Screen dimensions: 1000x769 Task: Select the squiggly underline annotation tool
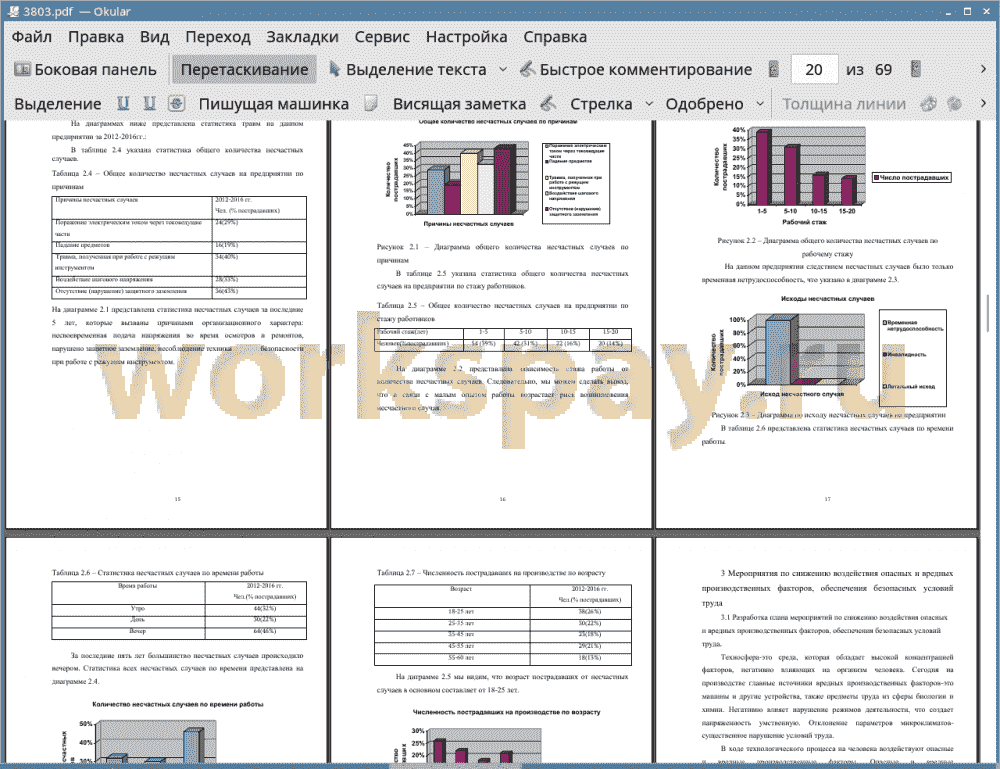tap(150, 103)
